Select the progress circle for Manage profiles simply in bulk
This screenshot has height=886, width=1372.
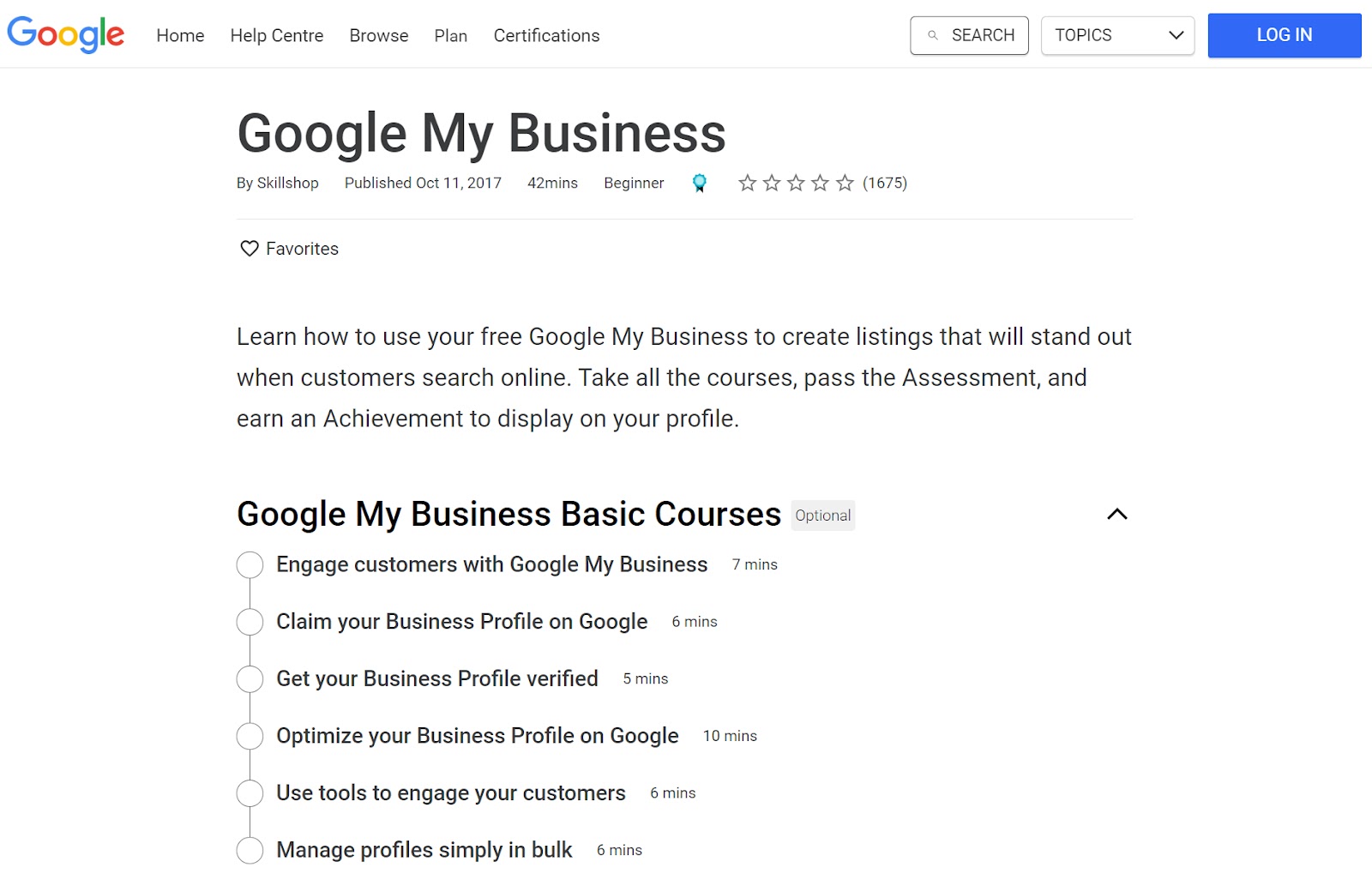(x=250, y=850)
